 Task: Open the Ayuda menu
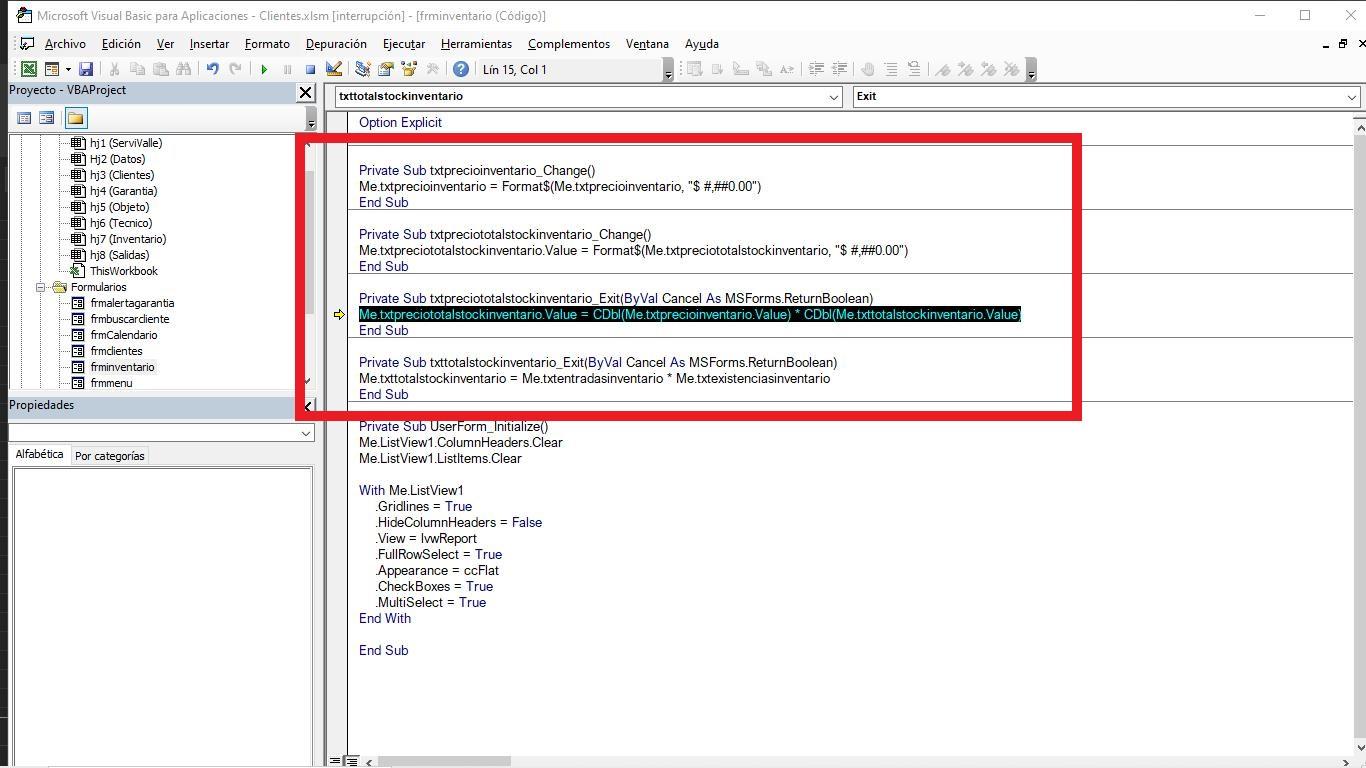702,44
